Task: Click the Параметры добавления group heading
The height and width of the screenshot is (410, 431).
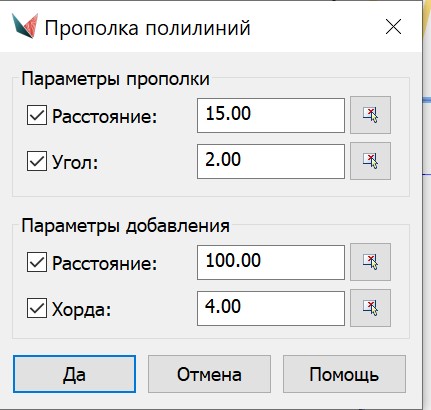Action: click(x=125, y=226)
